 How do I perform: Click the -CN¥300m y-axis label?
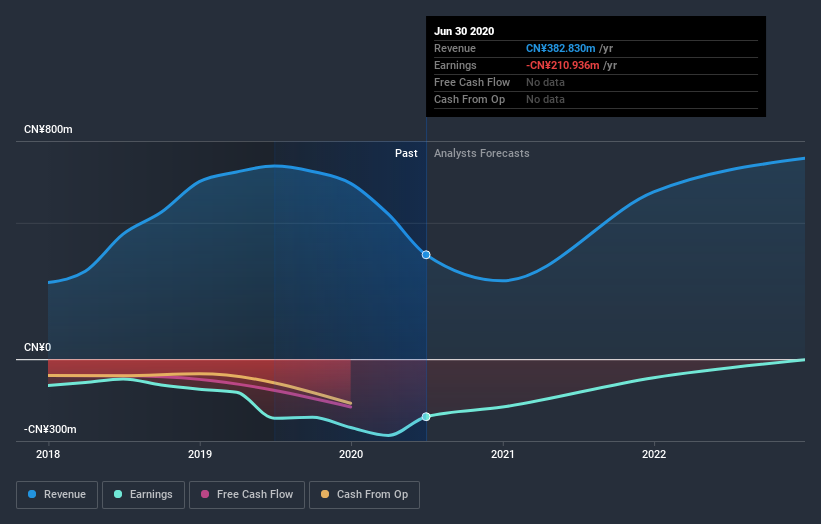pyautogui.click(x=50, y=429)
